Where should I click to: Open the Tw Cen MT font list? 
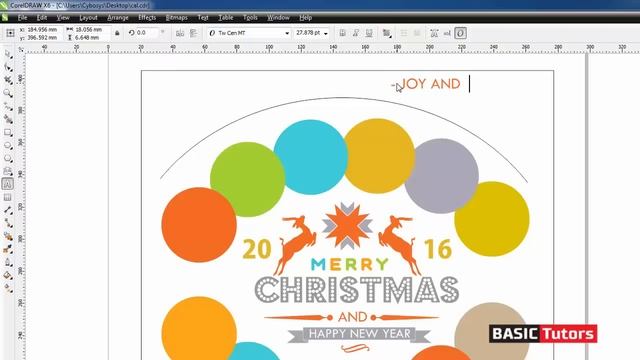point(249,33)
